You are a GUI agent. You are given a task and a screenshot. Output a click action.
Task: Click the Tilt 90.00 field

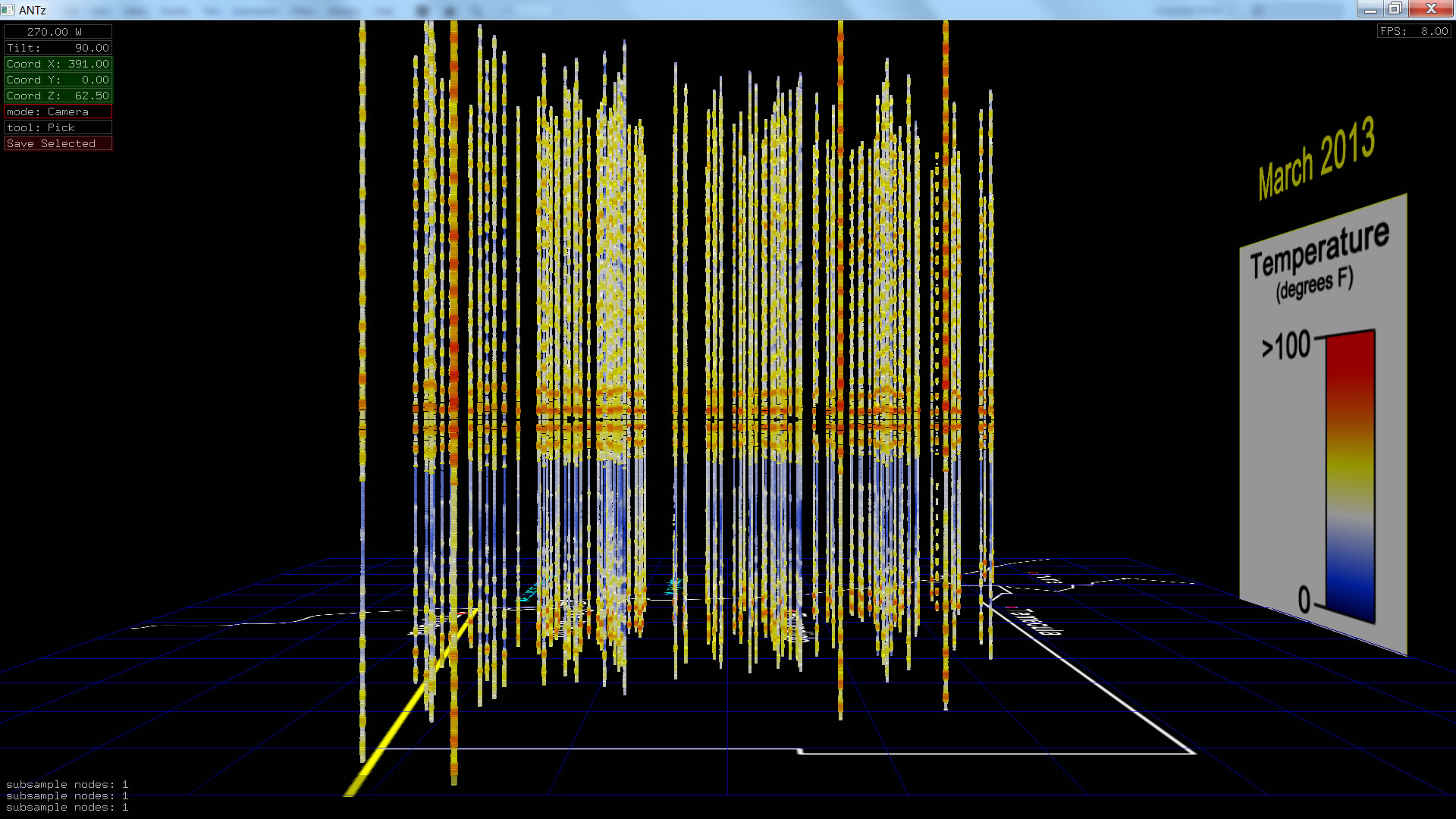[58, 48]
